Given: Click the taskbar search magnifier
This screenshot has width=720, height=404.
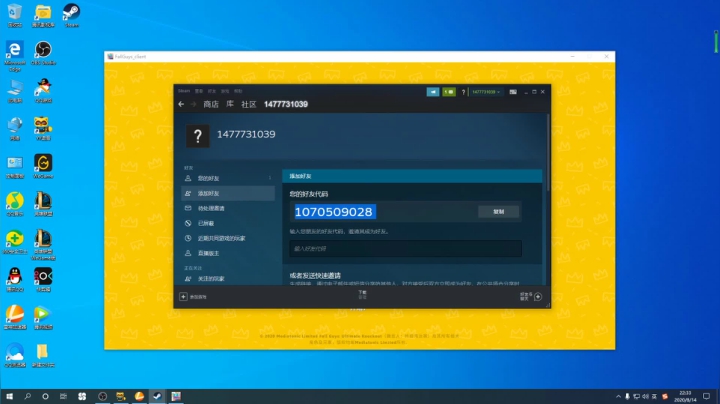Looking at the screenshot, I should click(x=28, y=396).
